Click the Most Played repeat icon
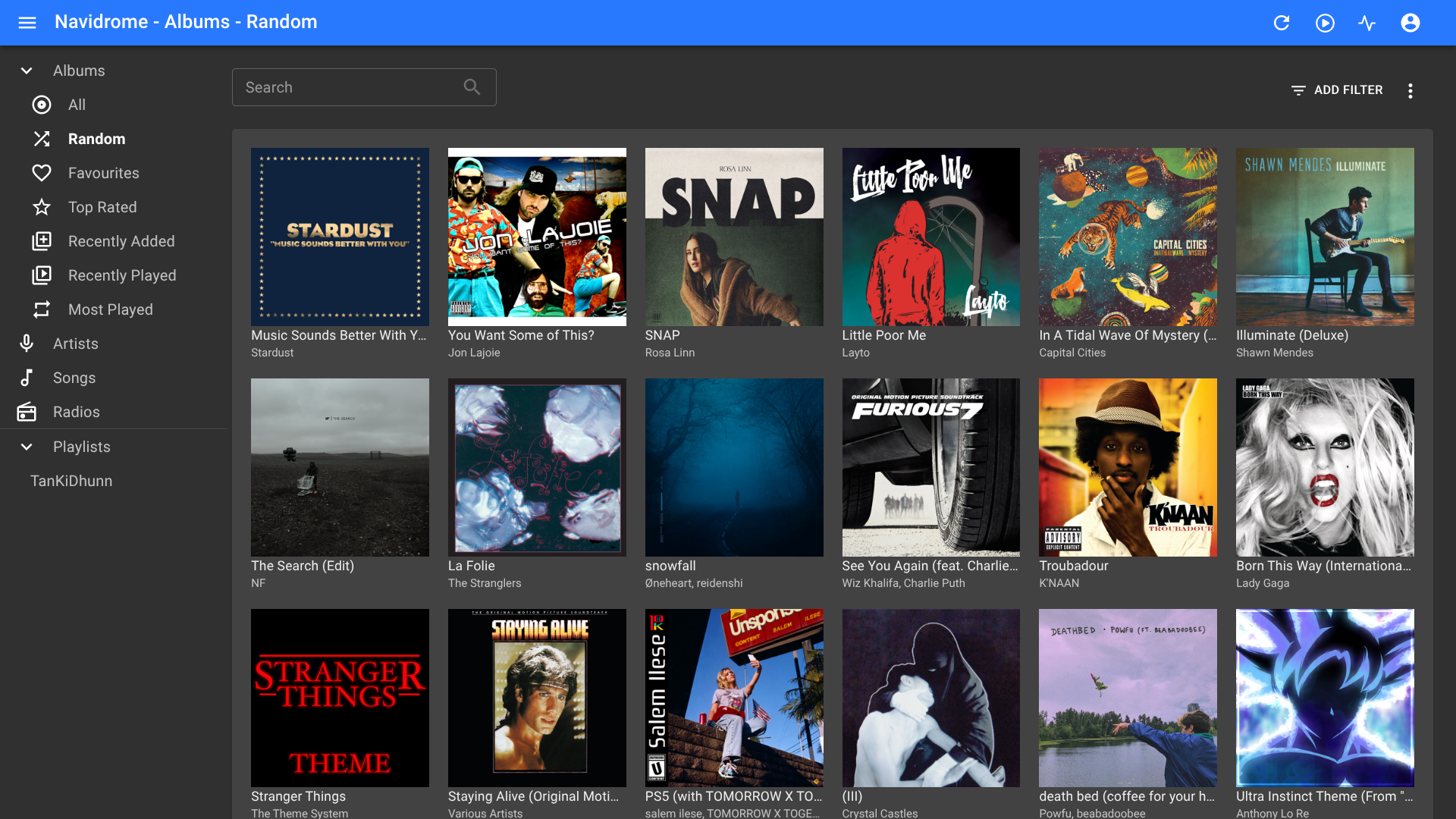Image resolution: width=1456 pixels, height=819 pixels. [x=42, y=309]
